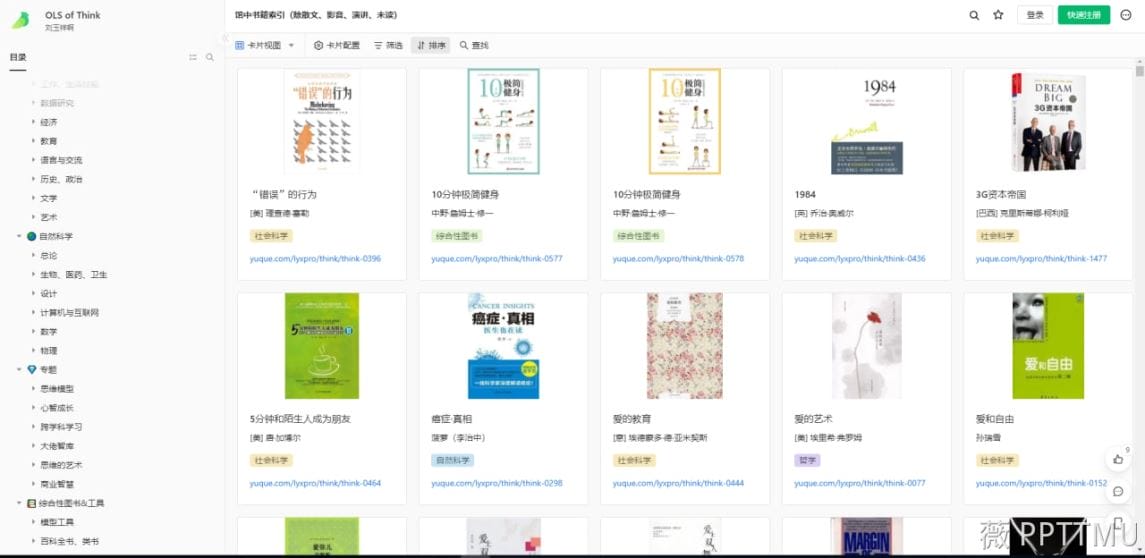1145x558 pixels.
Task: Expand the 文学 tree node arrow
Action: pyautogui.click(x=34, y=198)
